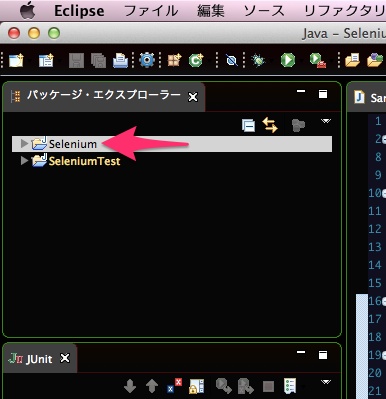Open the ファイル menu
Screen dimensions: 386x399
click(151, 11)
